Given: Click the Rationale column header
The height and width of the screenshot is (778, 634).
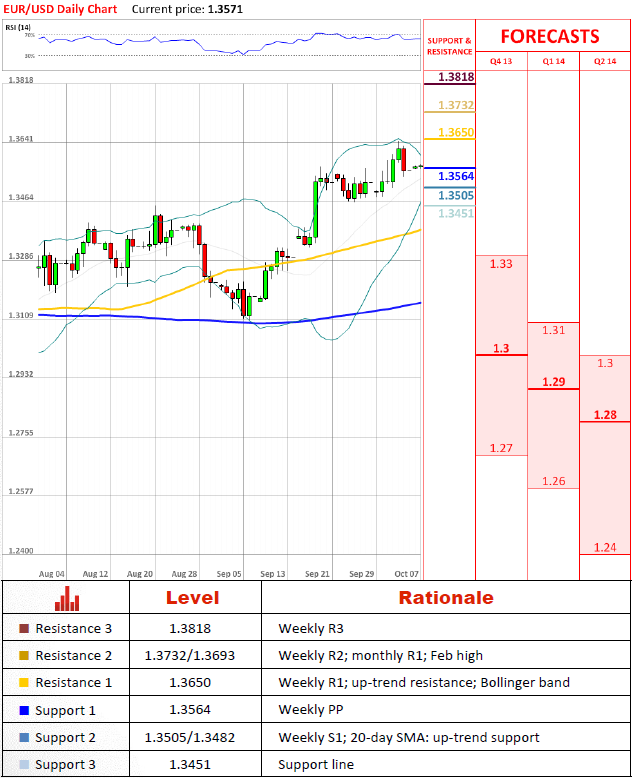Looking at the screenshot, I should coord(446,598).
